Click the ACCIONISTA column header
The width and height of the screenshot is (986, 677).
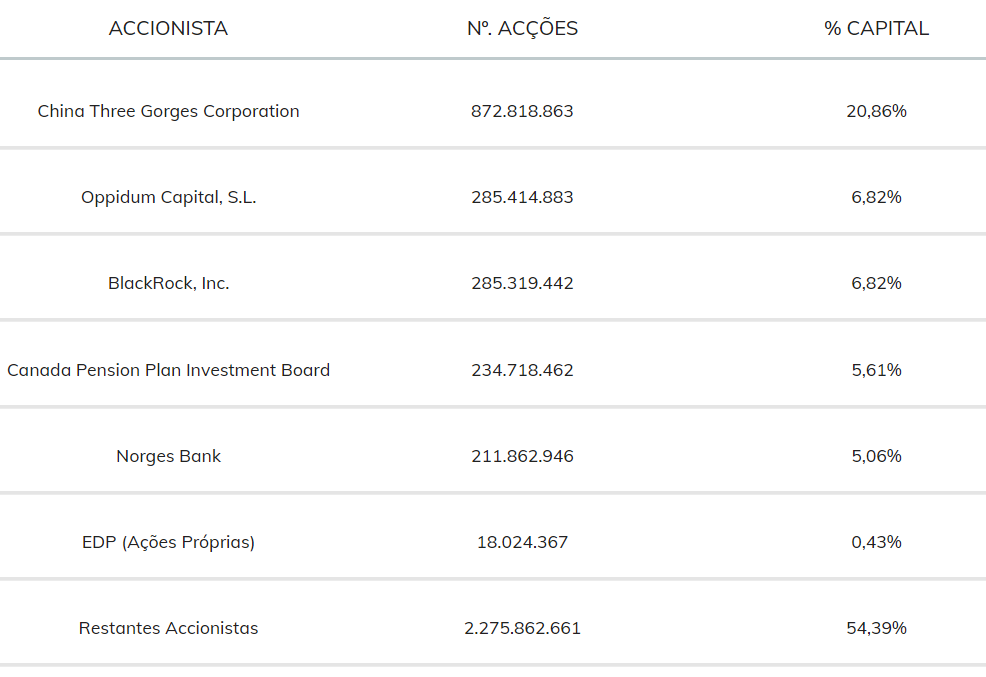[x=168, y=29]
